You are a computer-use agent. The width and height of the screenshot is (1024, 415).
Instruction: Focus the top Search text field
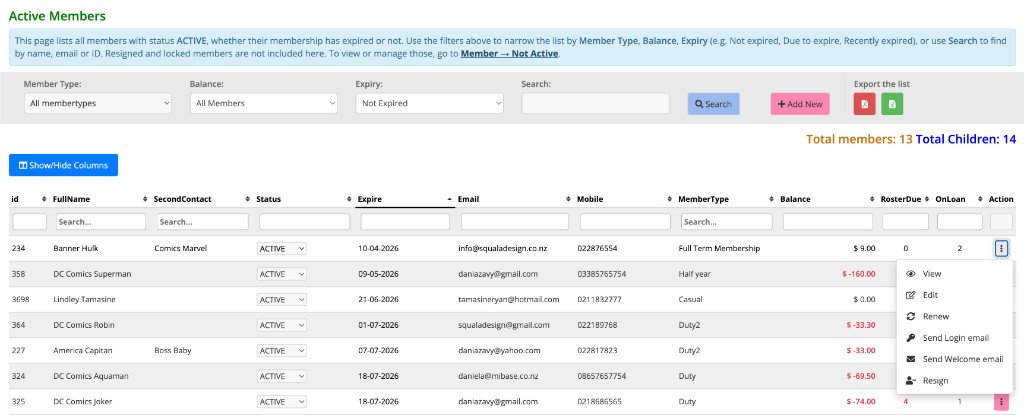tap(596, 103)
